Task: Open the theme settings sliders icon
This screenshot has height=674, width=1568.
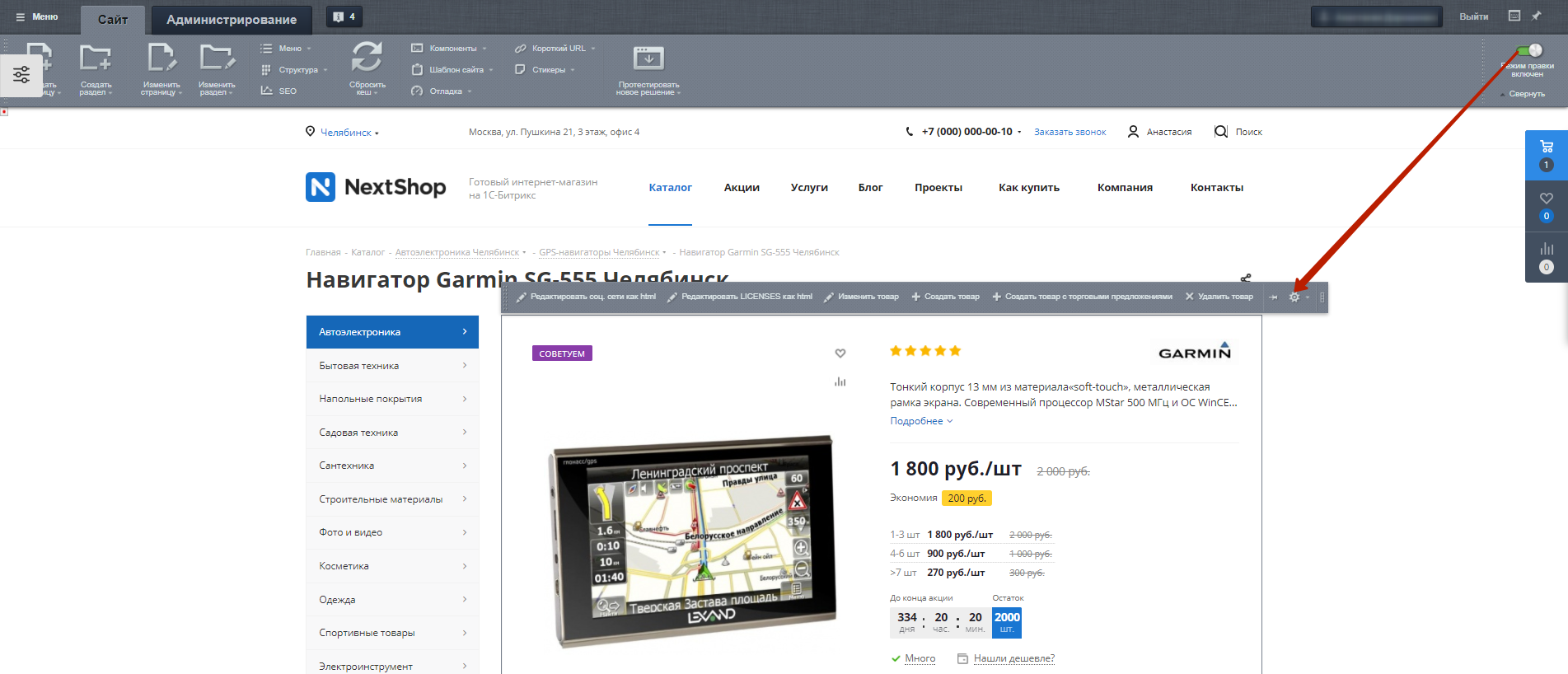Action: (x=21, y=75)
